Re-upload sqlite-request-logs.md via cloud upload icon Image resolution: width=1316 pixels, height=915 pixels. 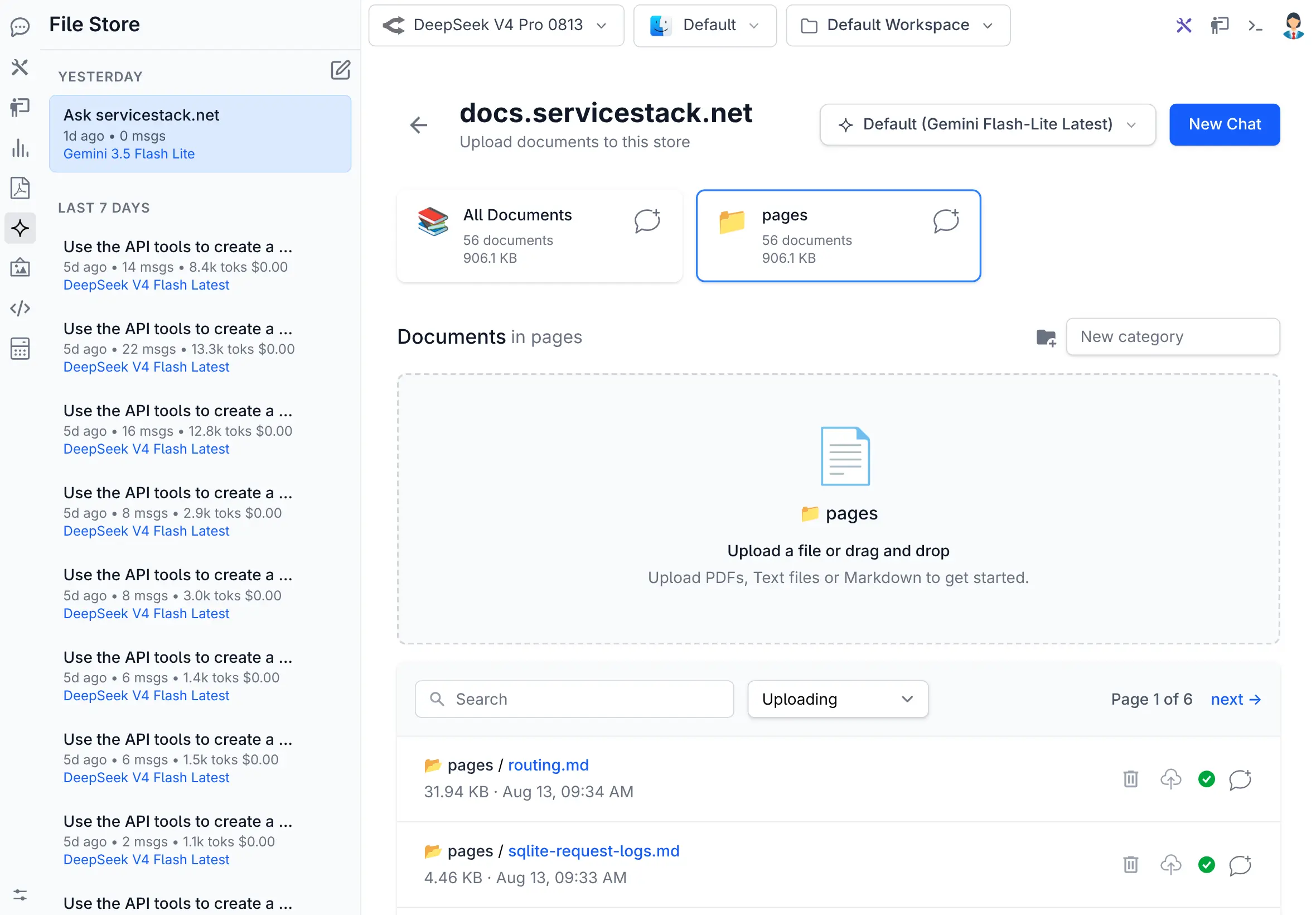click(1170, 865)
